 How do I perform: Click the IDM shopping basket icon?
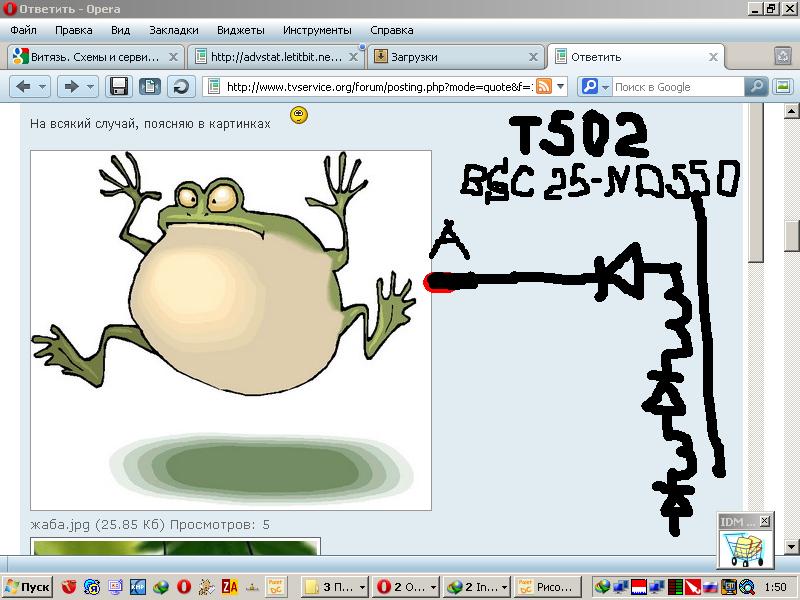coord(745,548)
